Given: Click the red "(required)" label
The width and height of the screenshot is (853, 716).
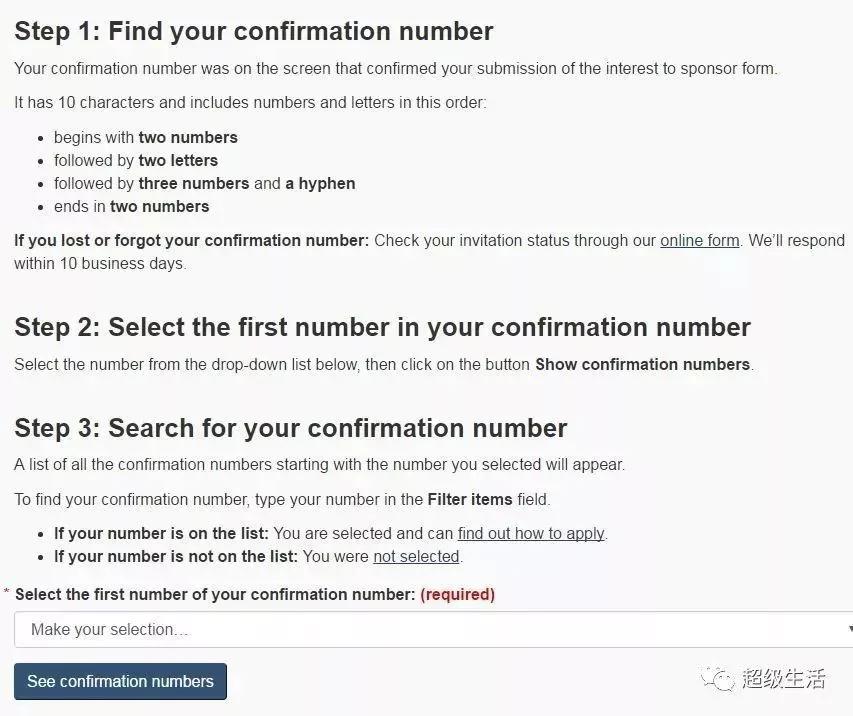Looking at the screenshot, I should click(x=458, y=594).
